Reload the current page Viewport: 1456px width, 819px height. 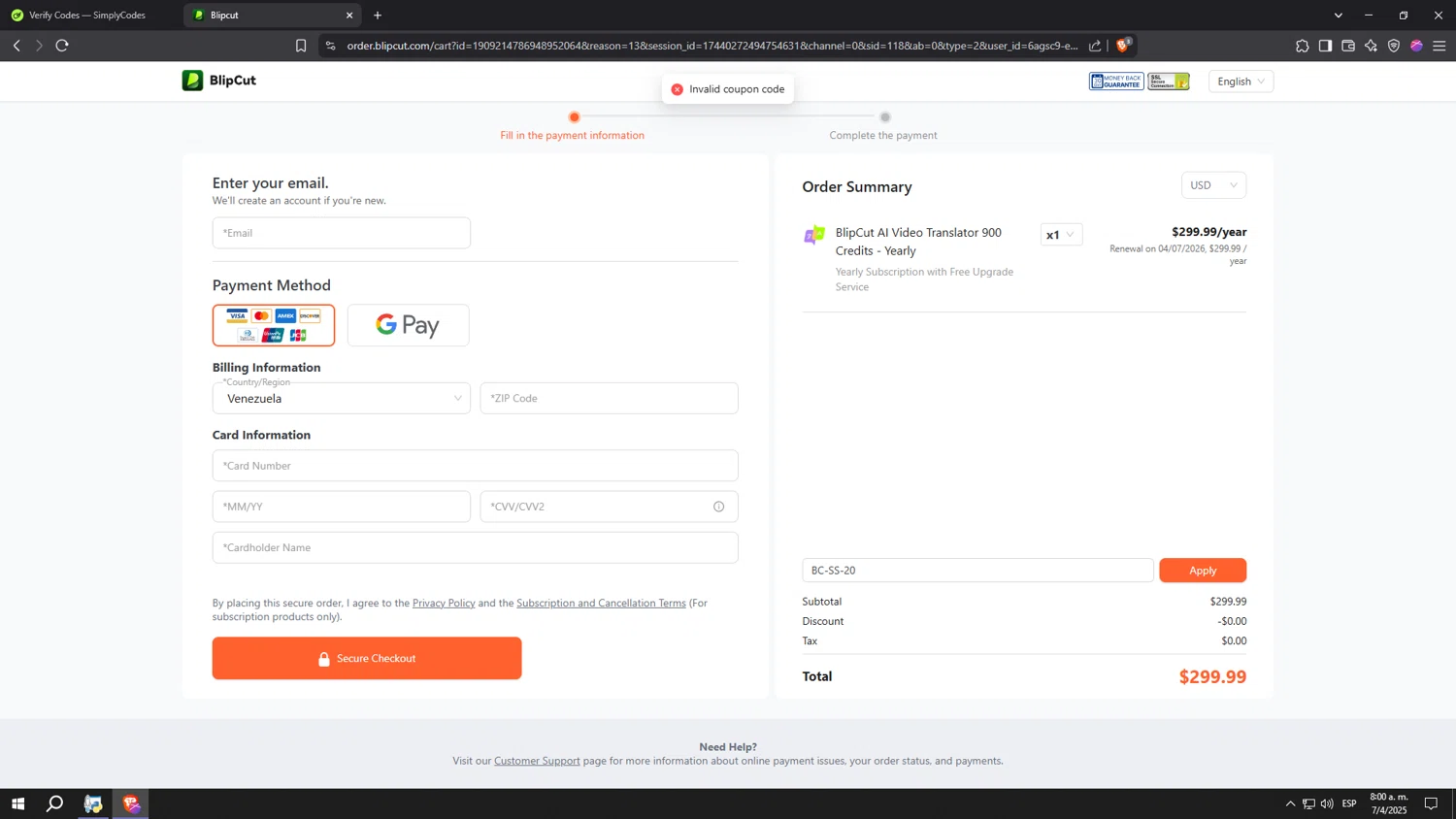(62, 46)
